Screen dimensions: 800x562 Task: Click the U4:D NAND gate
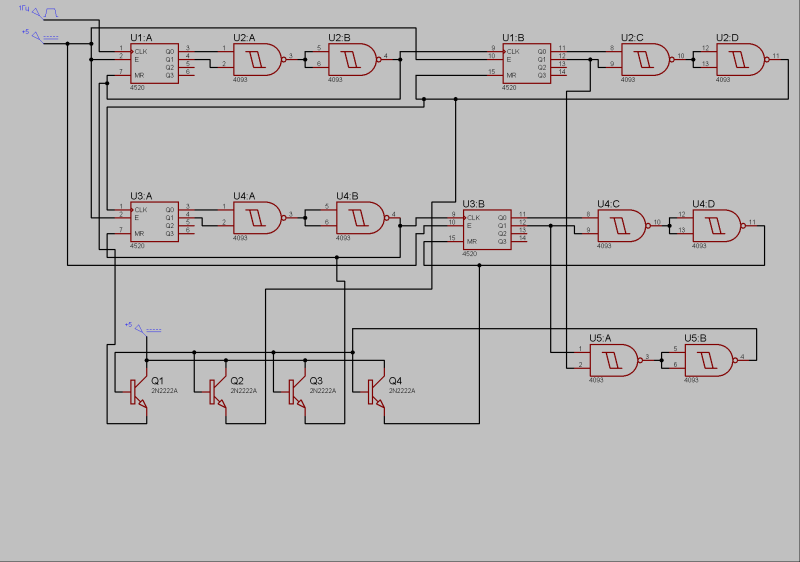point(718,225)
